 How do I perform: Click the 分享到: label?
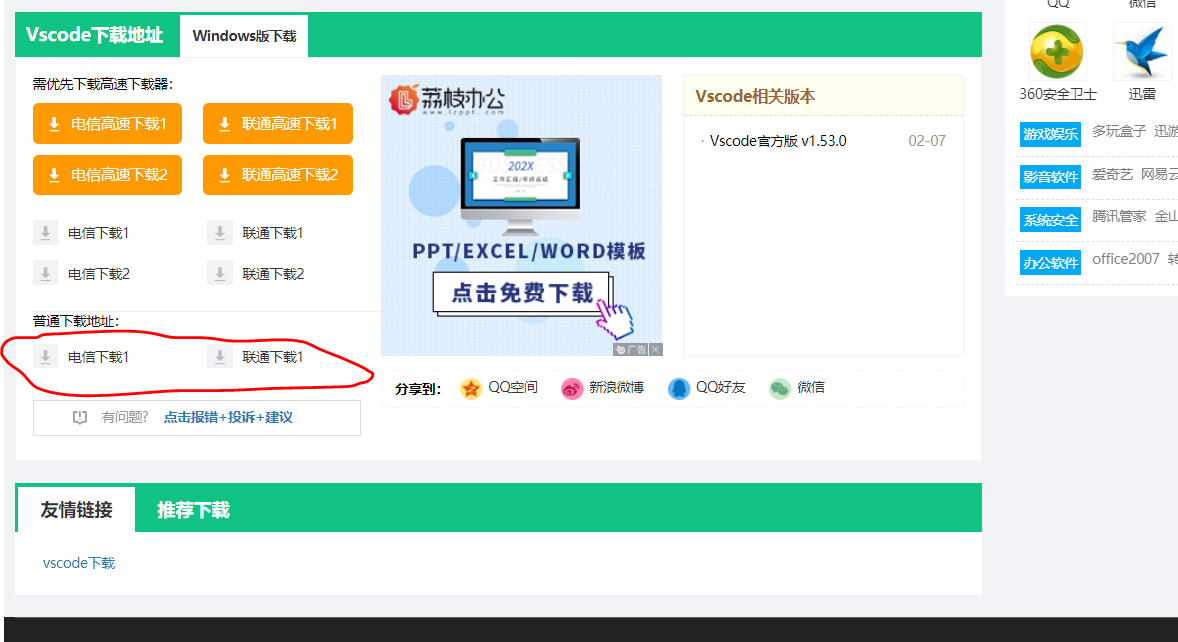tap(418, 389)
